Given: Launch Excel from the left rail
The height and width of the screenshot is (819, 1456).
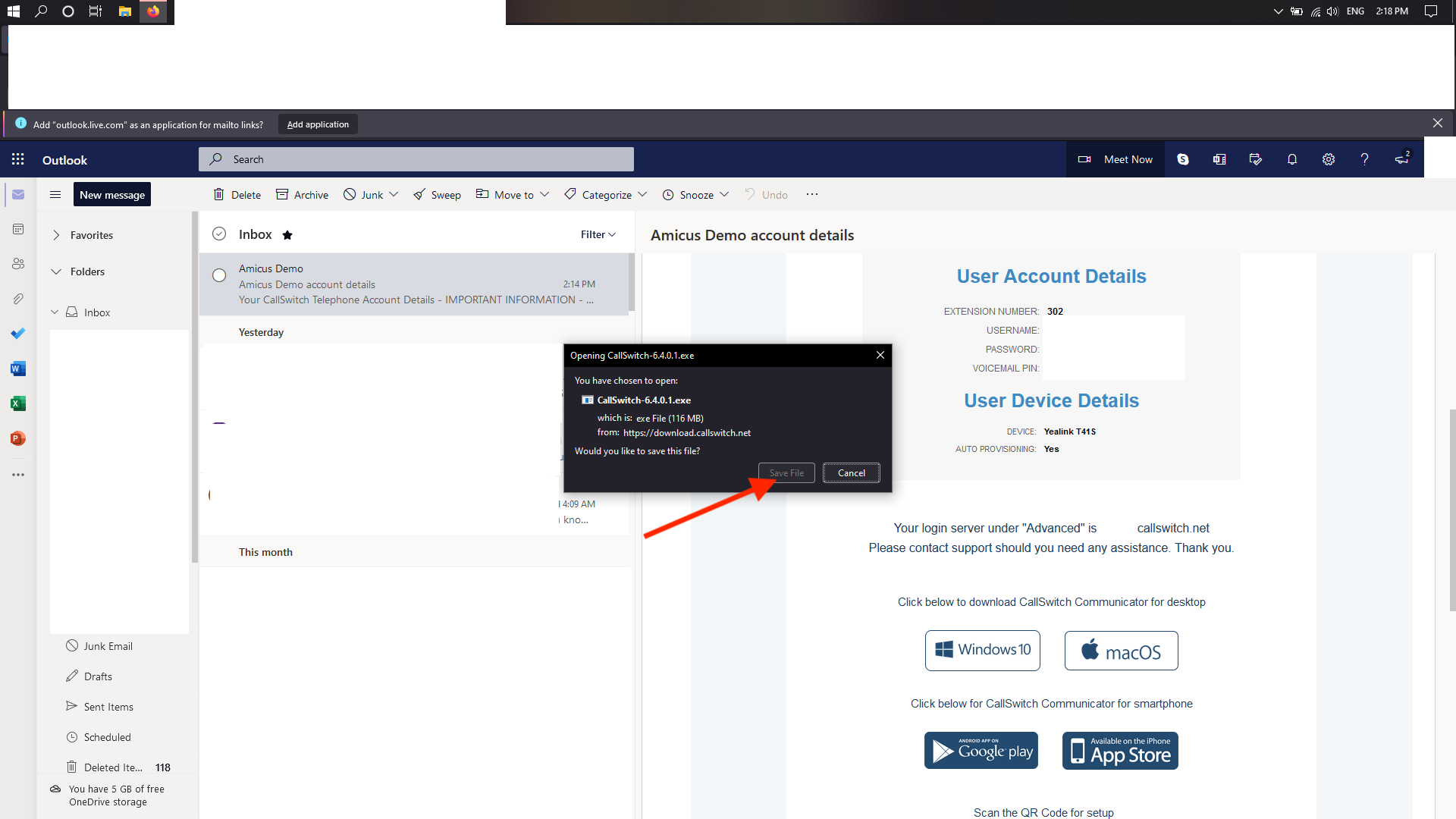Looking at the screenshot, I should pyautogui.click(x=18, y=403).
